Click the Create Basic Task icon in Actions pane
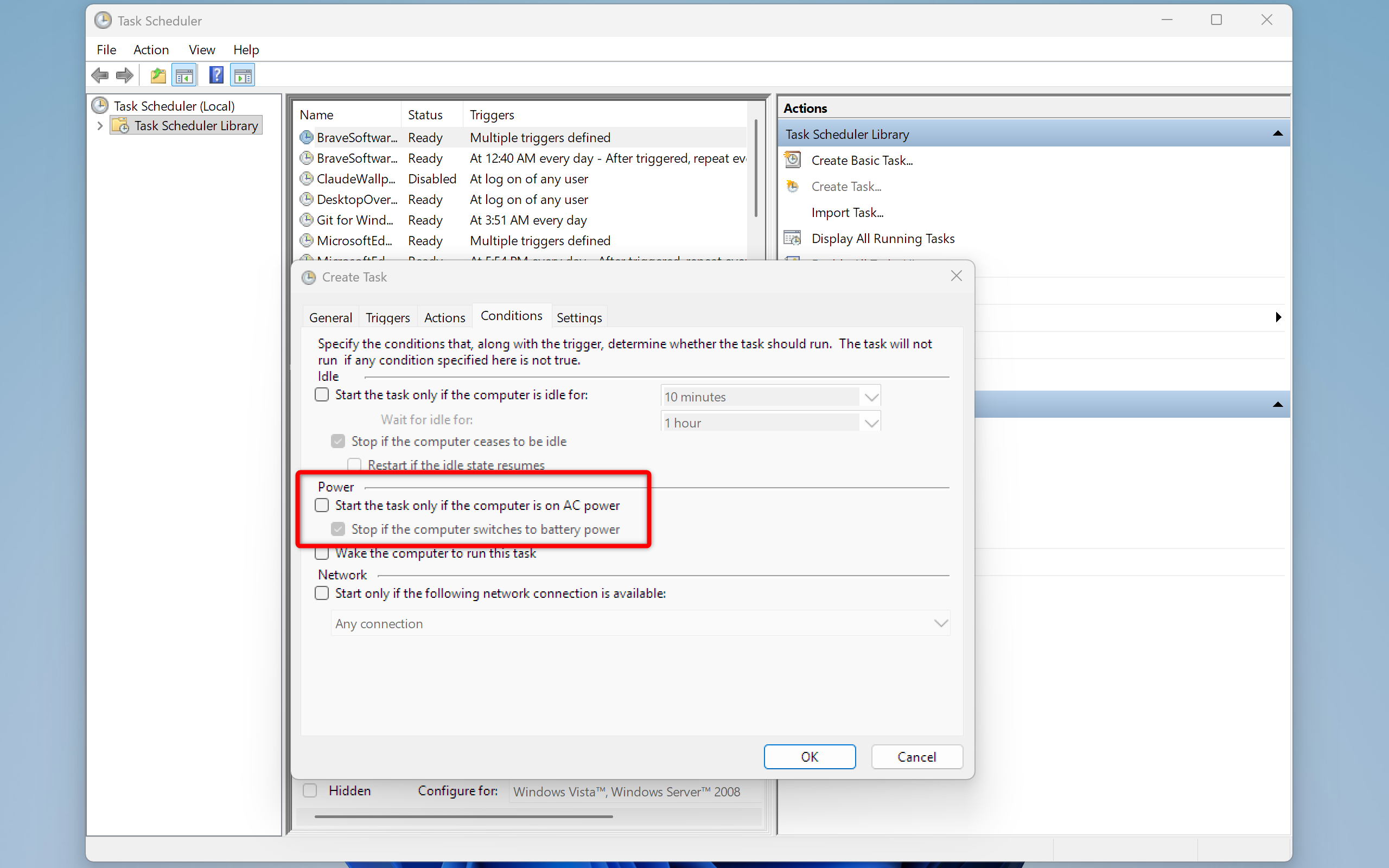 pos(793,159)
